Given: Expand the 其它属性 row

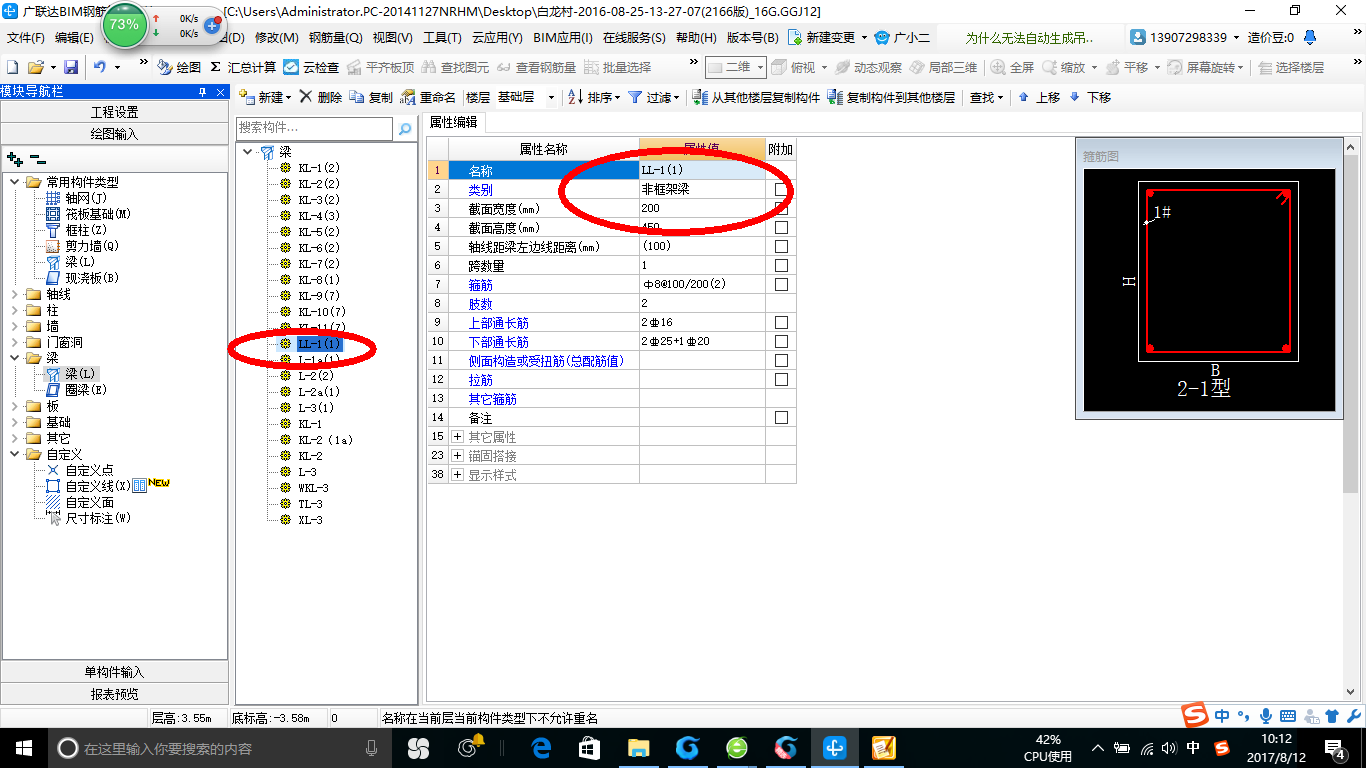Looking at the screenshot, I should click(x=458, y=437).
